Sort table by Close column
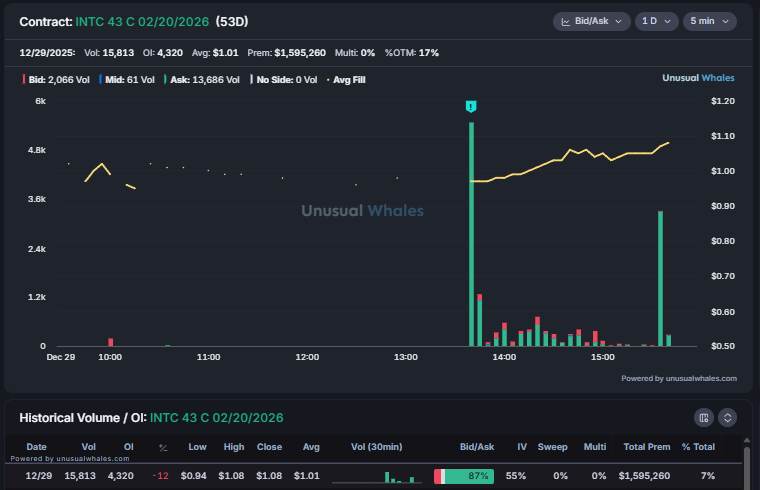760x490 pixels. click(269, 447)
